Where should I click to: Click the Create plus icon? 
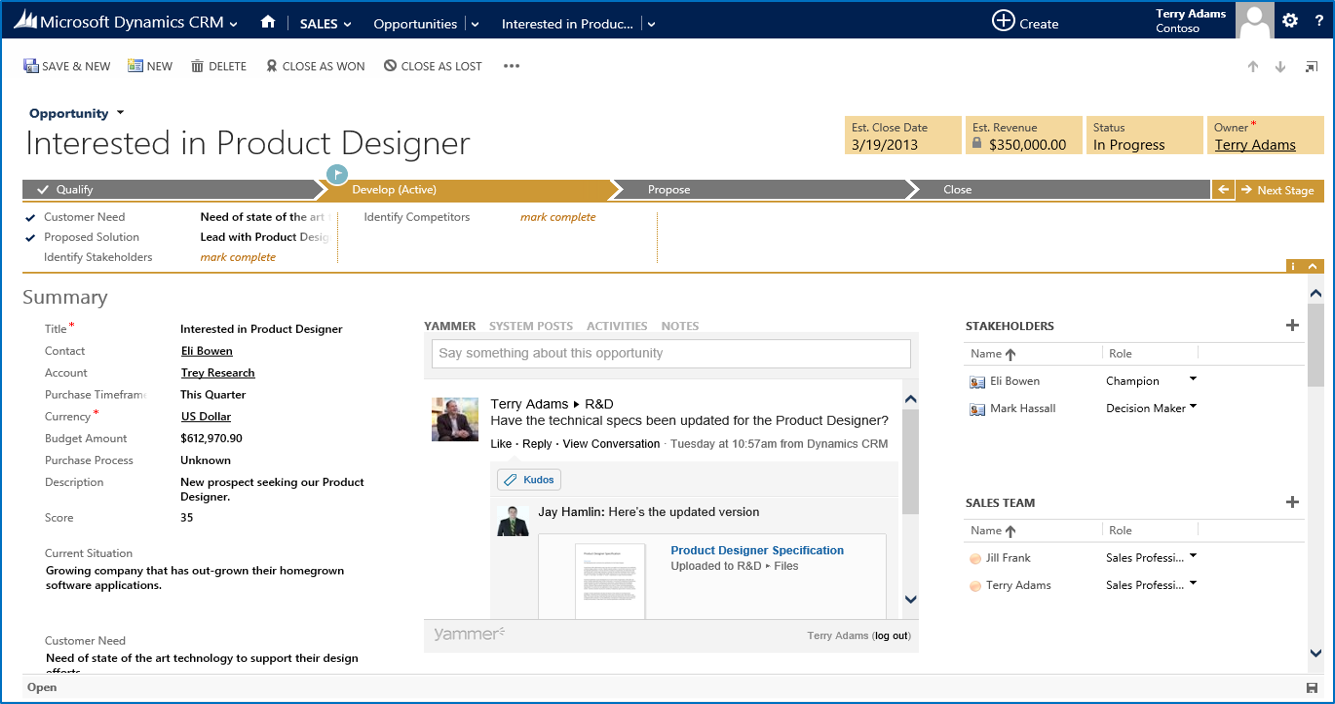click(1003, 21)
